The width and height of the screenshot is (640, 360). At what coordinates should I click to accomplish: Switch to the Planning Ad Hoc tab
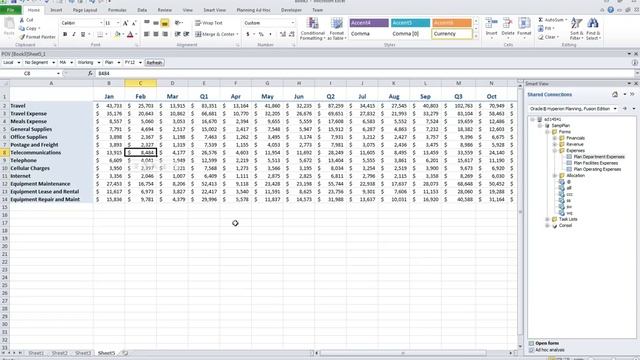[x=253, y=10]
